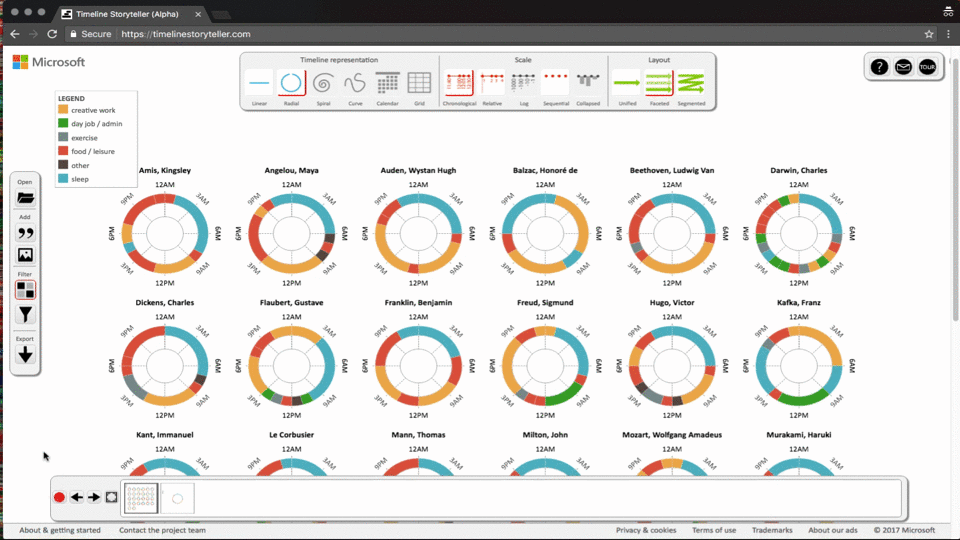Select the Spiral timeline representation
The image size is (960, 540).
[x=322, y=84]
